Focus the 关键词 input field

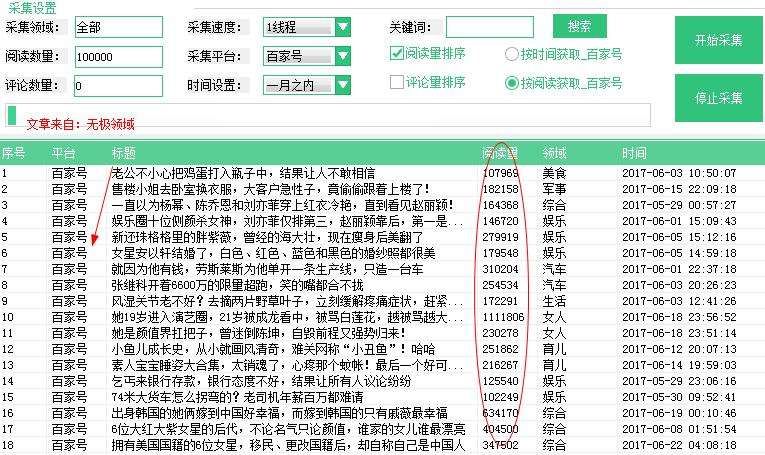[490, 27]
